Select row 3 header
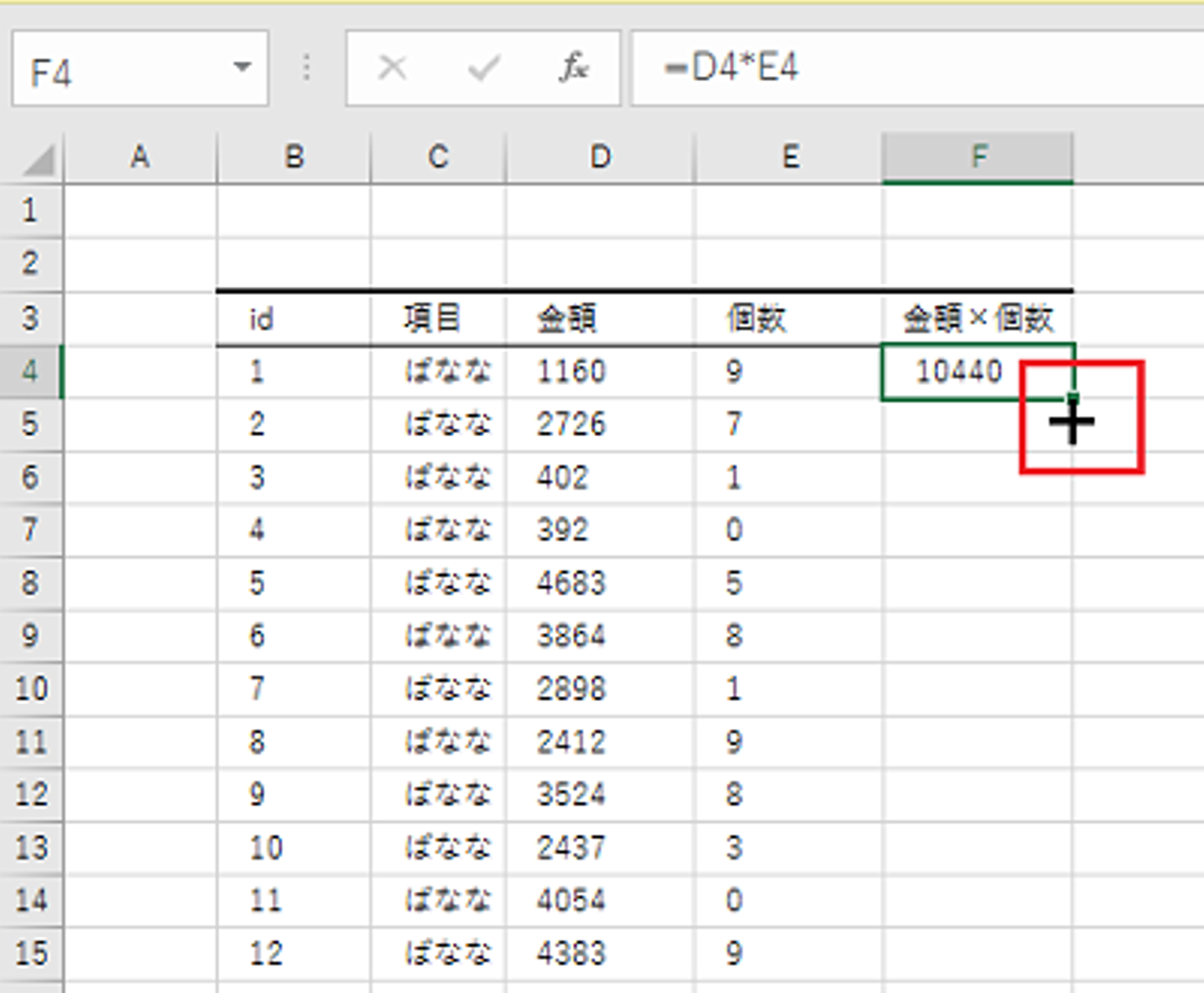The image size is (1204, 993). click(31, 318)
